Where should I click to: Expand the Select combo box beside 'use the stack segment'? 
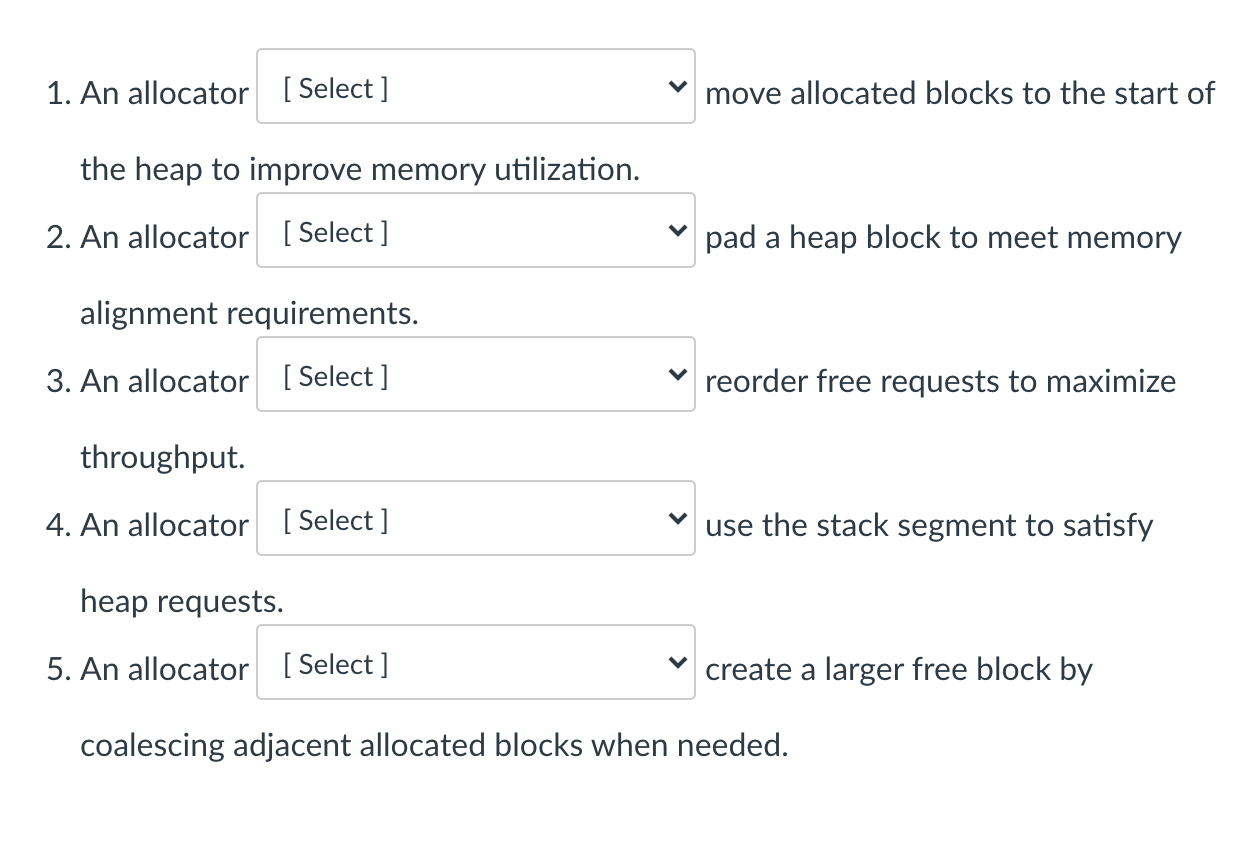475,518
